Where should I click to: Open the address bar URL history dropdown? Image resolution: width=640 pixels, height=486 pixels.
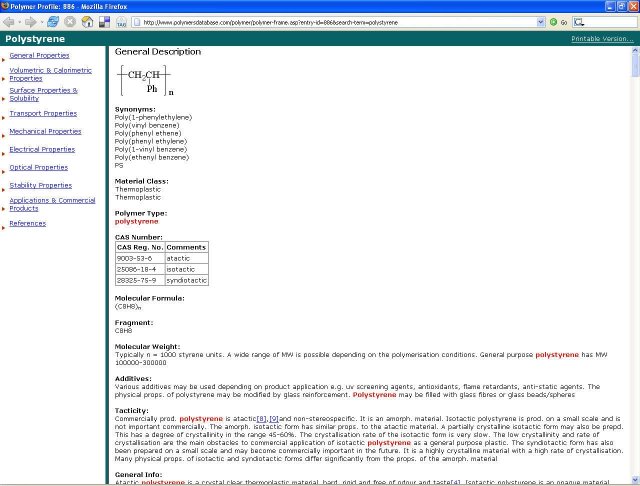coord(540,22)
